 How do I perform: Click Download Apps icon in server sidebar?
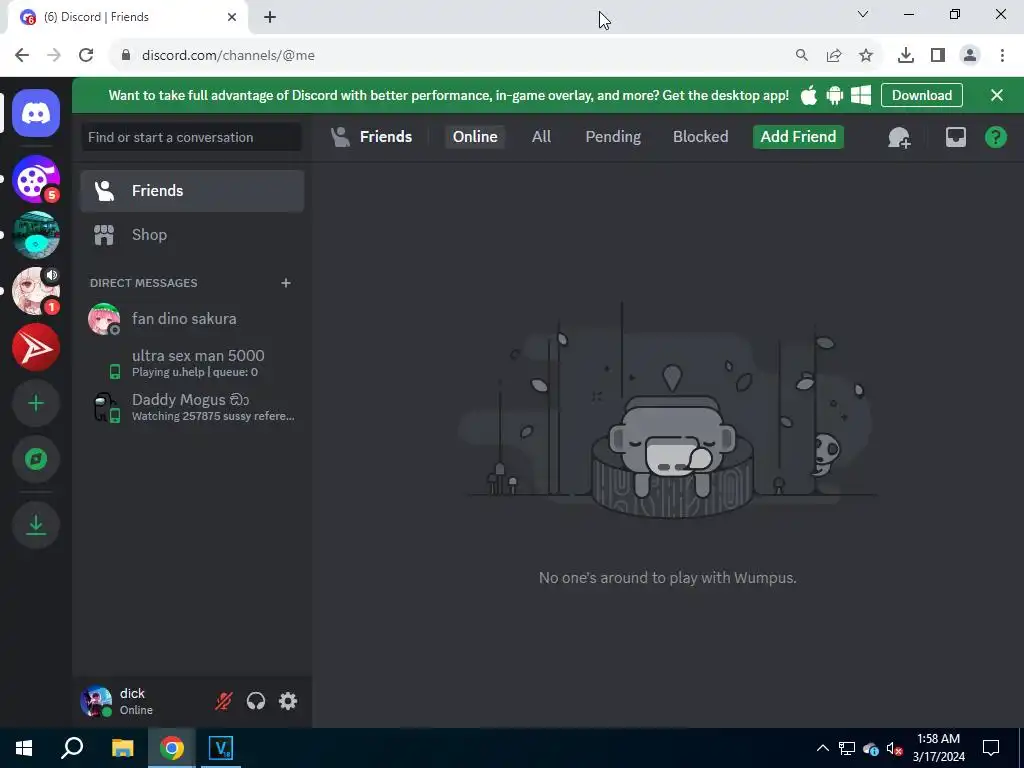coord(36,525)
